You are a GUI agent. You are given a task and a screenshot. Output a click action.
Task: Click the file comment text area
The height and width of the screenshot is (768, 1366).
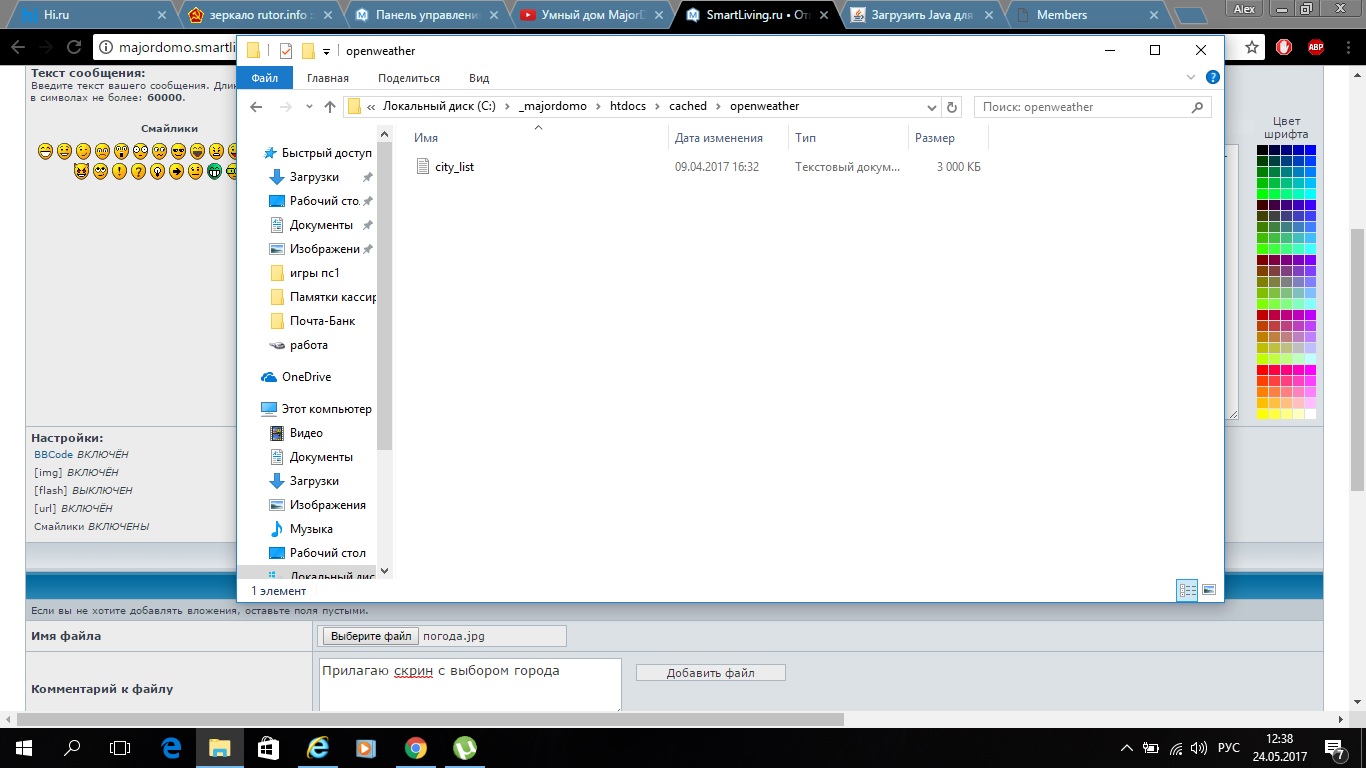point(470,684)
